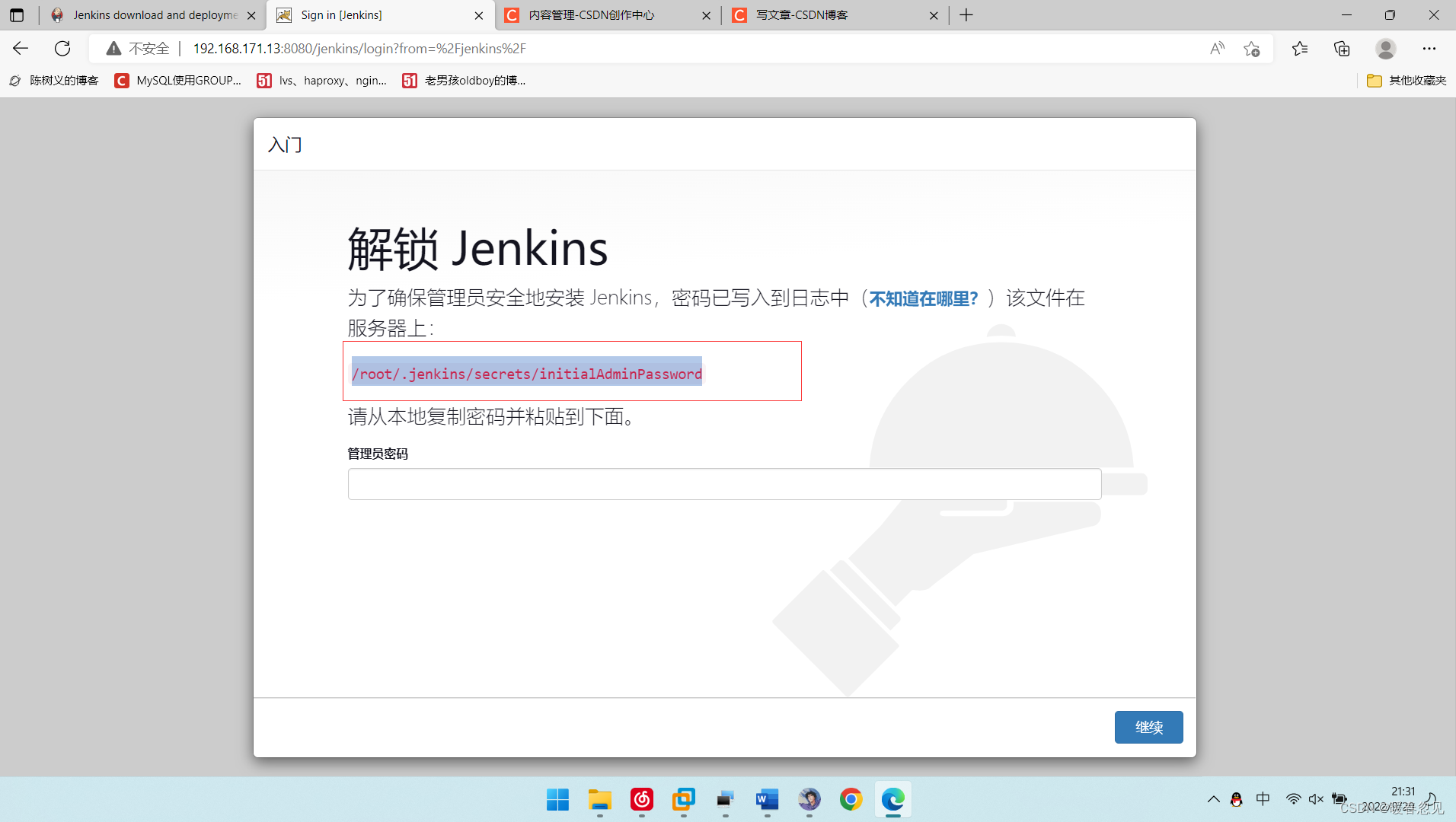The height and width of the screenshot is (822, 1456).
Task: Open NetEase Cloud Music taskbar icon
Action: [641, 799]
